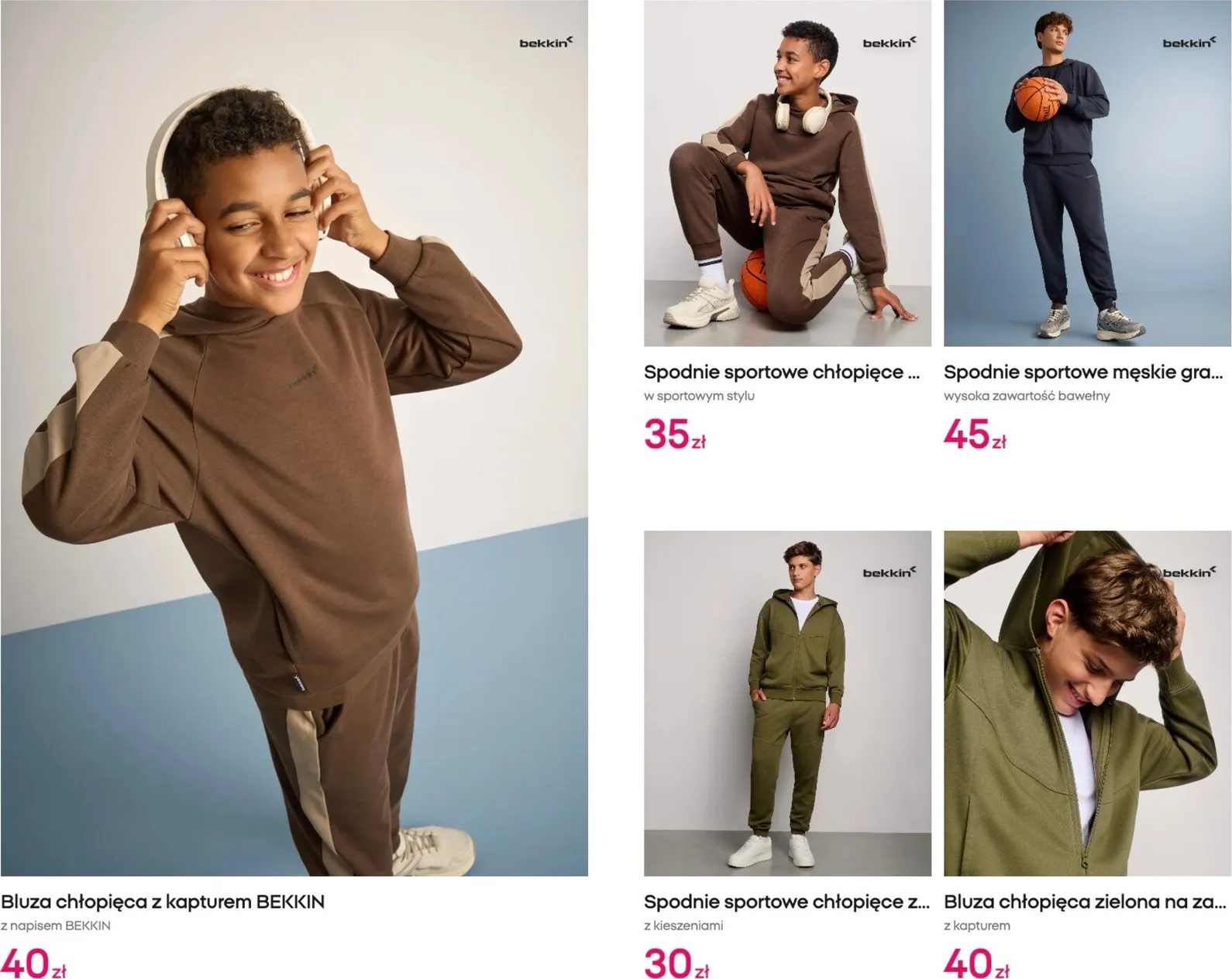
Task: Open the navy men's sport pants image
Action: (1087, 173)
